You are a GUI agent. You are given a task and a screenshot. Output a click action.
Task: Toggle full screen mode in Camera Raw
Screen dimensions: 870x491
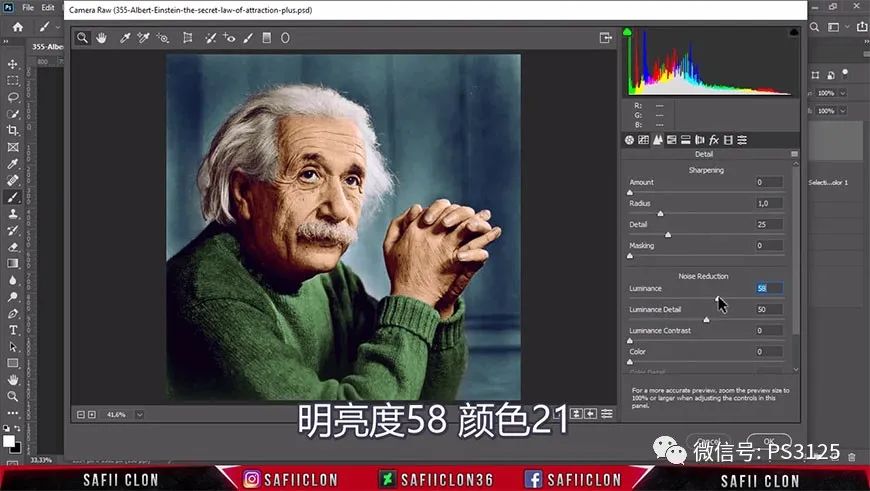(x=605, y=38)
